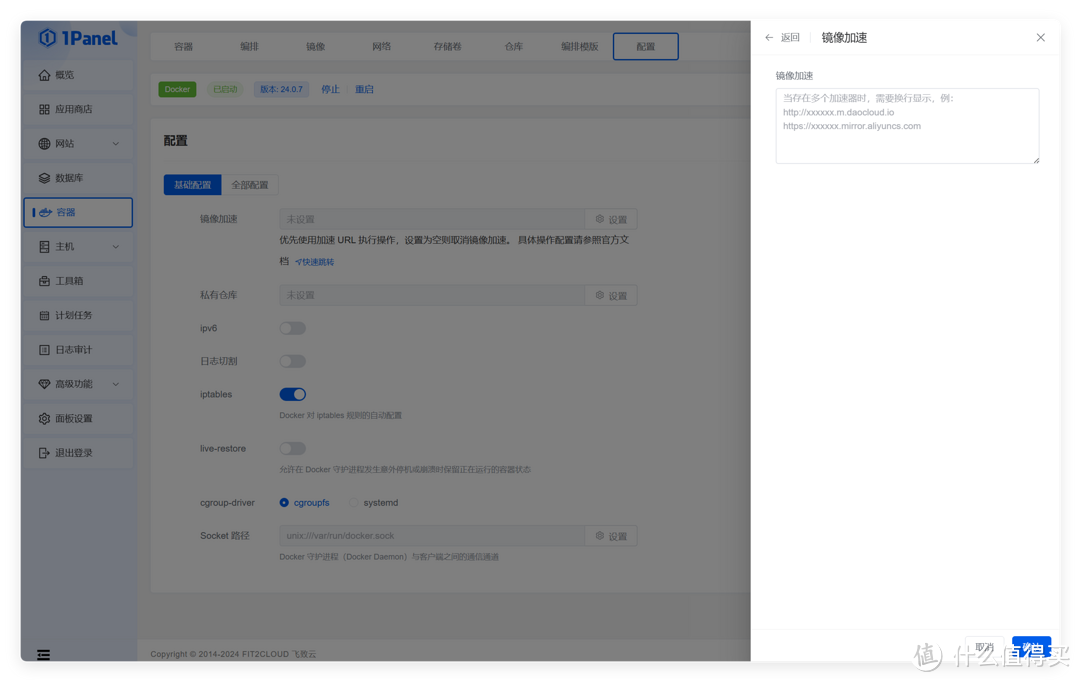The image size is (1080, 682).
Task: Expand the 网站 sidebar menu
Action: click(x=77, y=144)
